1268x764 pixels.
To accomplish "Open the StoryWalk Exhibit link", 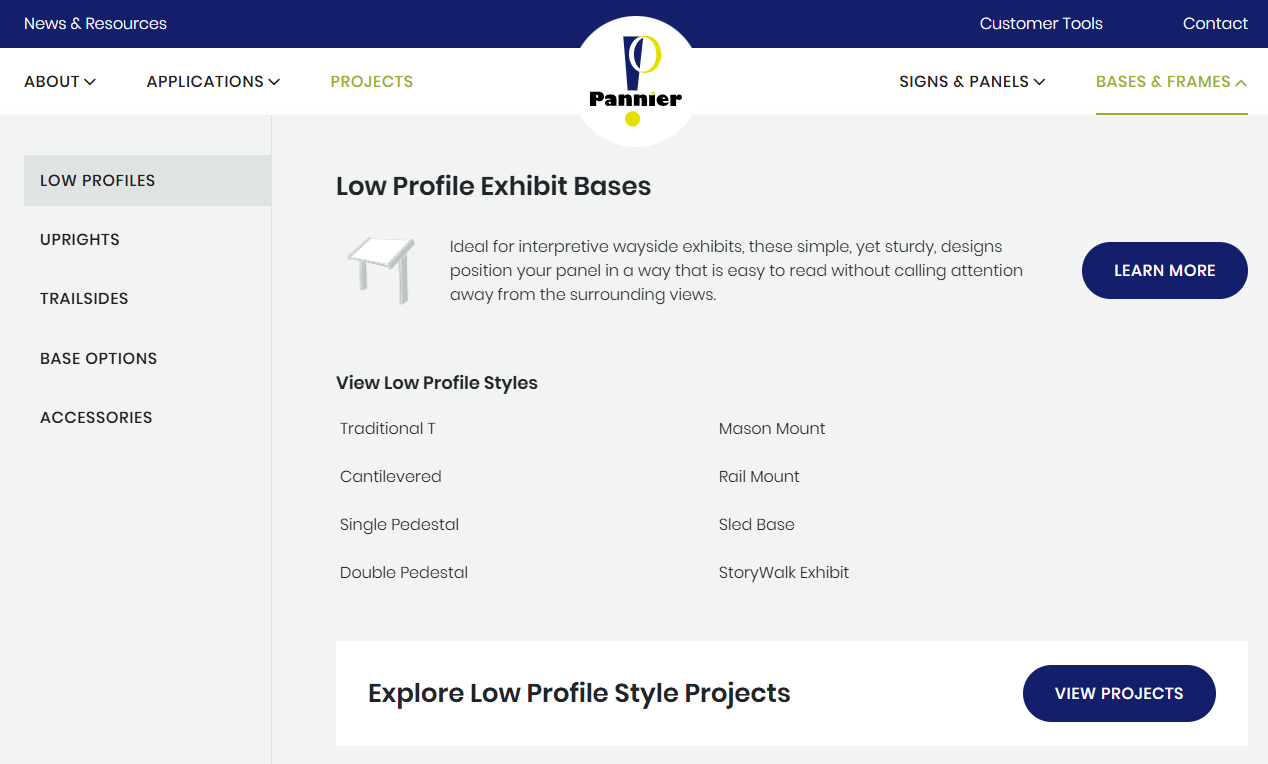I will pyautogui.click(x=784, y=573).
